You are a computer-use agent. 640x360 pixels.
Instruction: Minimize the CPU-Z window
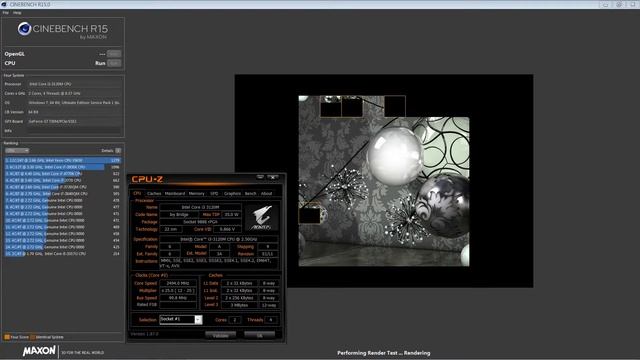point(260,177)
